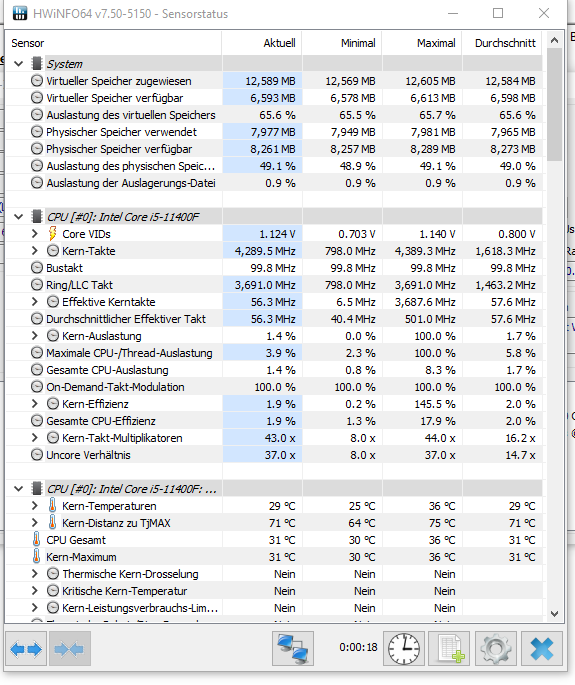Click the Core VIDs lightning bolt icon

[x=52, y=234]
